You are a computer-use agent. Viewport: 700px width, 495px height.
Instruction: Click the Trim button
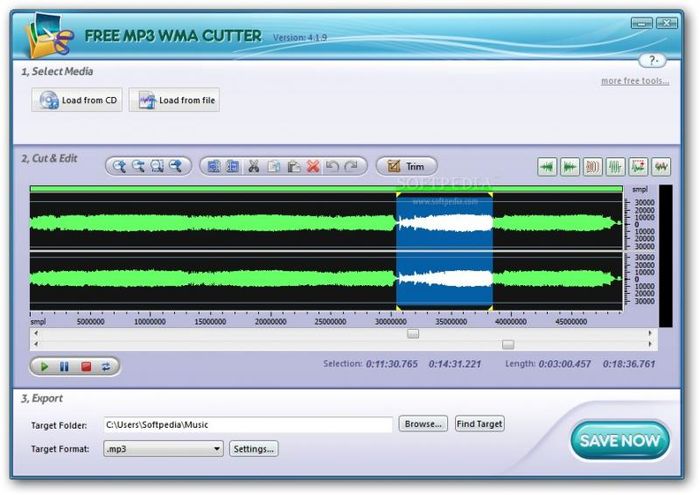406,167
